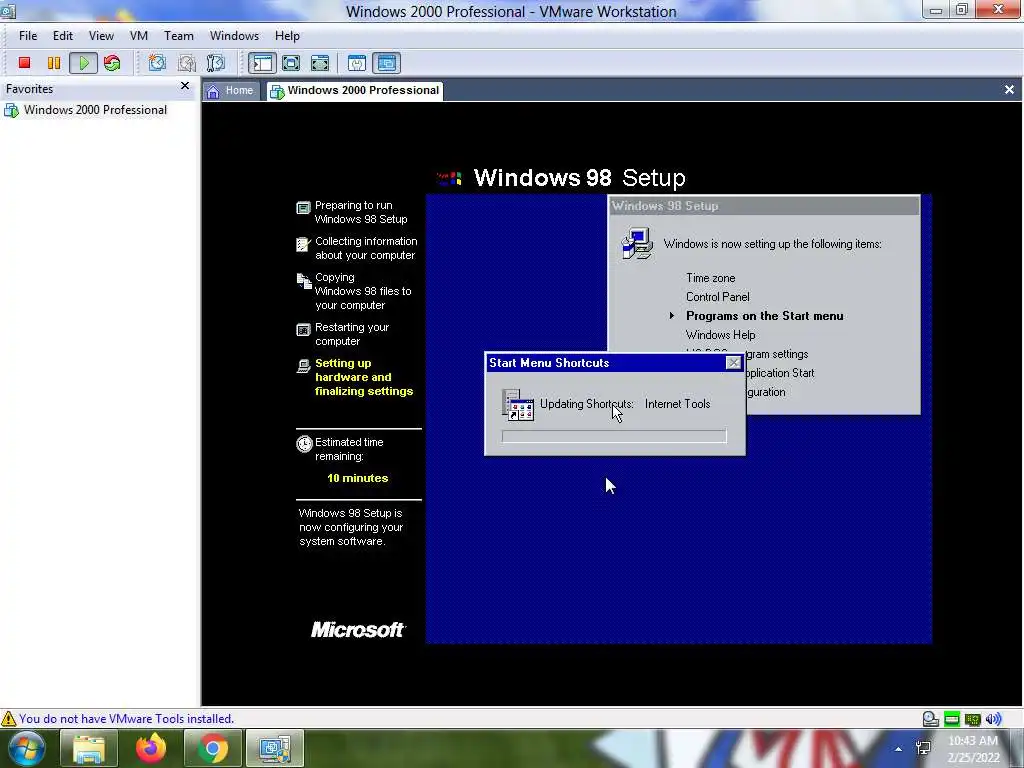Open the Edit menu

coord(63,36)
